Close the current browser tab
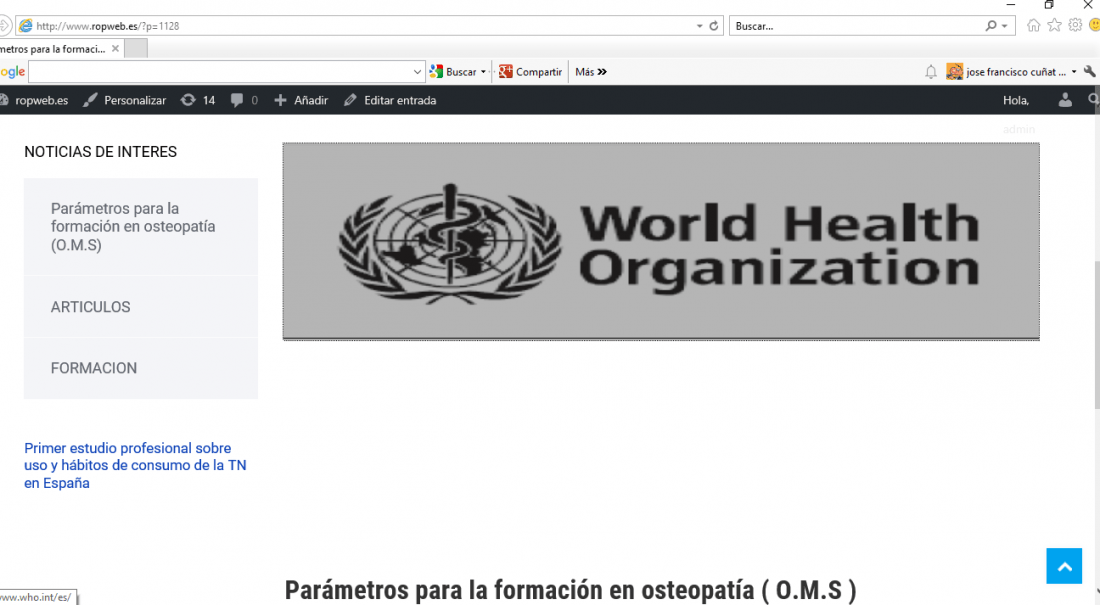Image resolution: width=1100 pixels, height=605 pixels. pos(115,48)
